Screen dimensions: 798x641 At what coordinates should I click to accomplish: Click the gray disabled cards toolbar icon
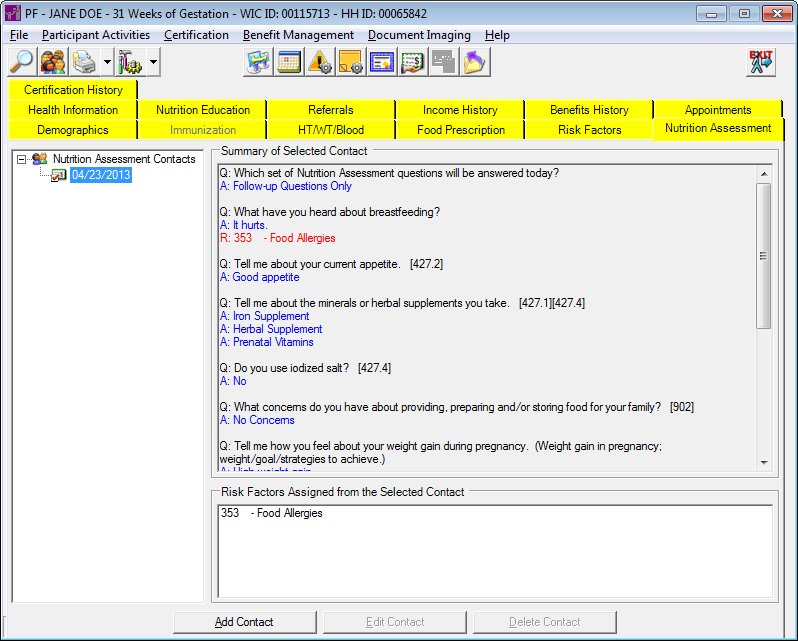(x=444, y=62)
